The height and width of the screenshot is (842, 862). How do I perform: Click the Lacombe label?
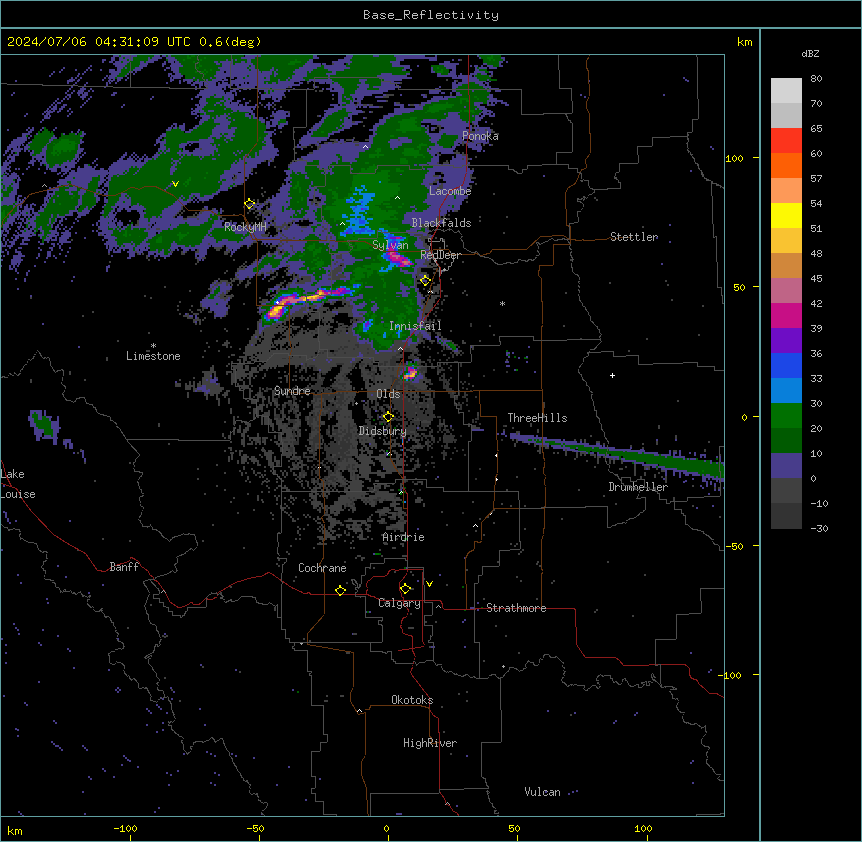pos(450,191)
